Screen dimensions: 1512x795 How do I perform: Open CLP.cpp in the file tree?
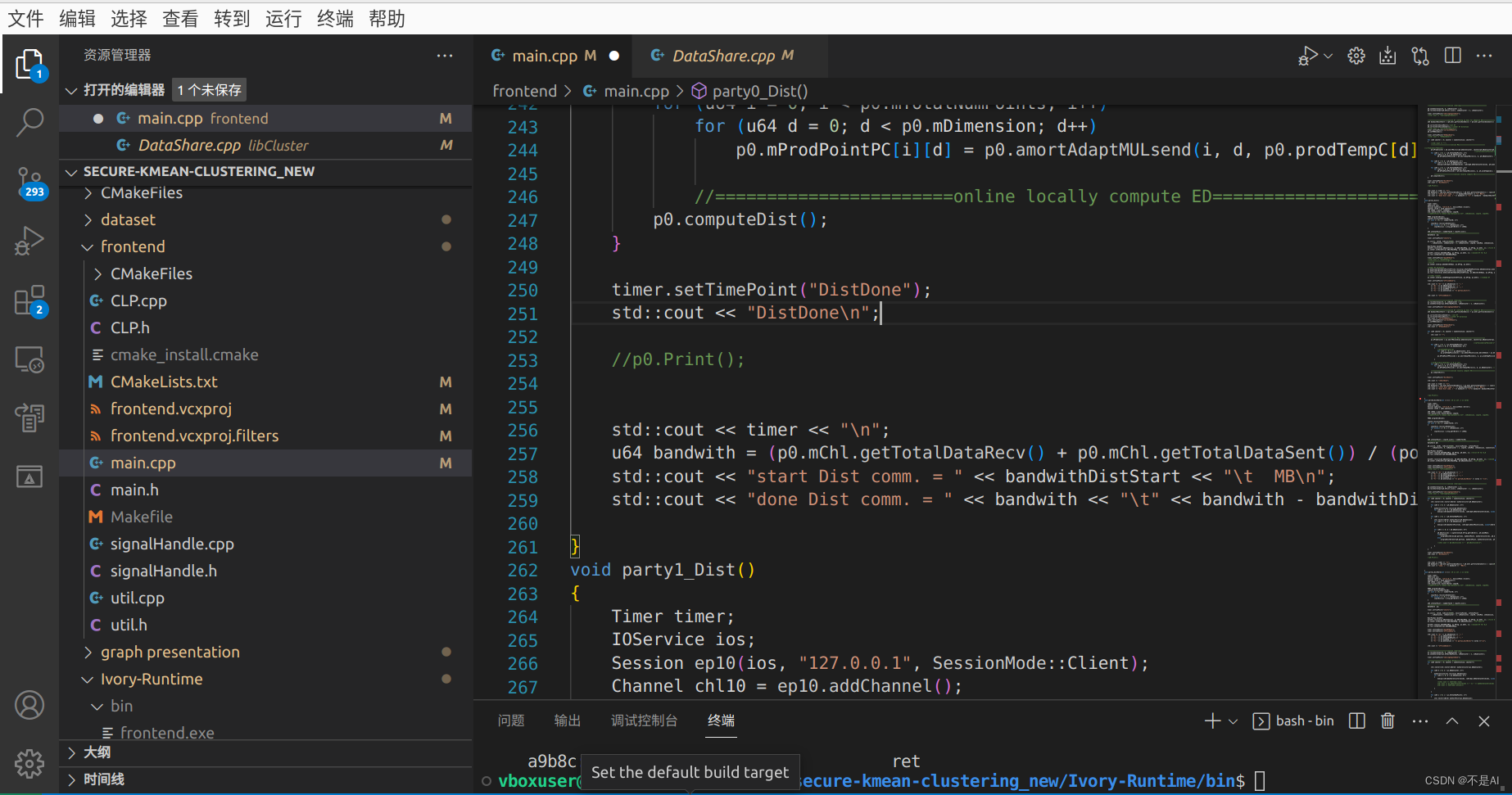[x=266, y=300]
